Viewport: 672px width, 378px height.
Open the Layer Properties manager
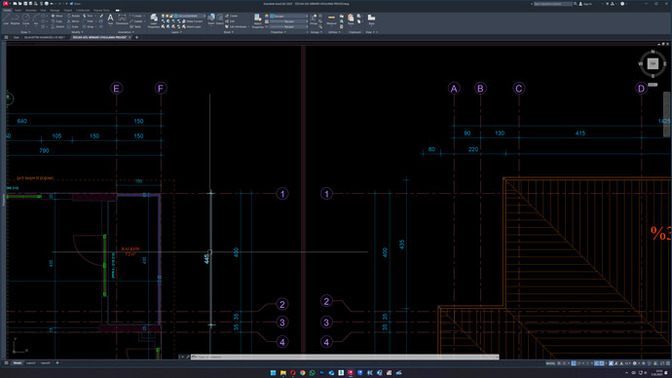[153, 20]
